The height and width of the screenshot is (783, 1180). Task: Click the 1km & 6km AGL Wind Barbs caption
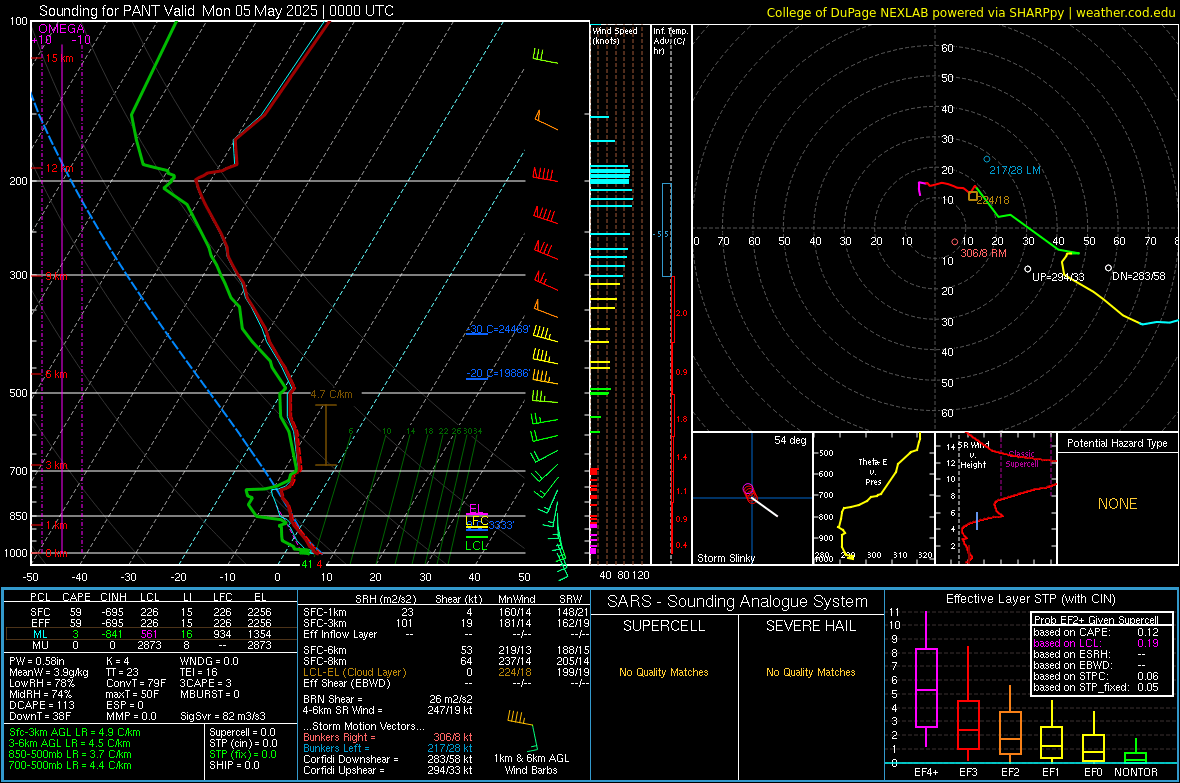coord(531,764)
